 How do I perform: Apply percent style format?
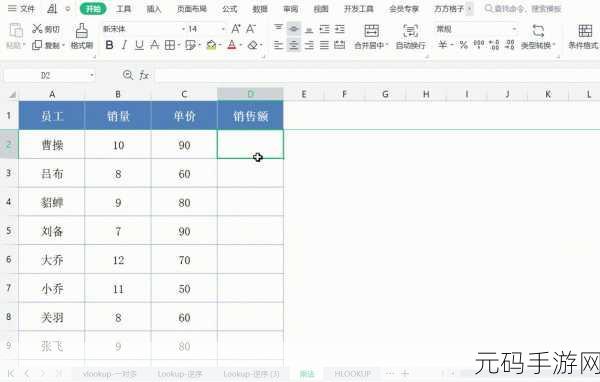(x=464, y=45)
